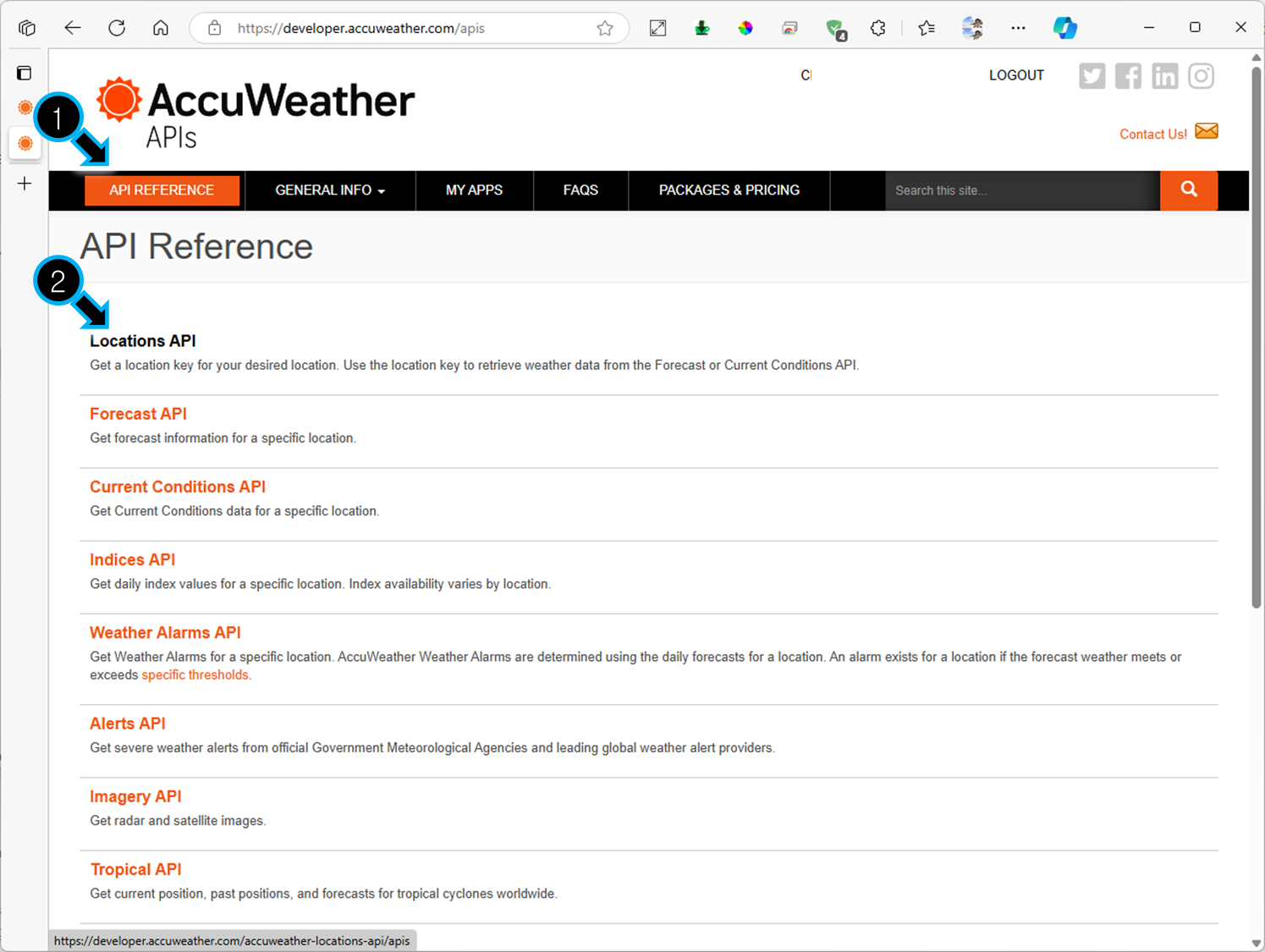Open the FAQS menu item
This screenshot has height=952, width=1265.
click(580, 190)
